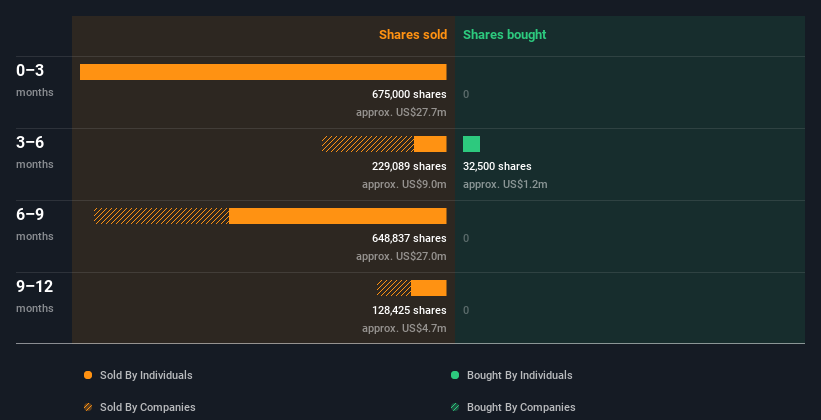The width and height of the screenshot is (821, 420).
Task: Toggle the Bought By Individuals legend label
Action: [x=519, y=375]
